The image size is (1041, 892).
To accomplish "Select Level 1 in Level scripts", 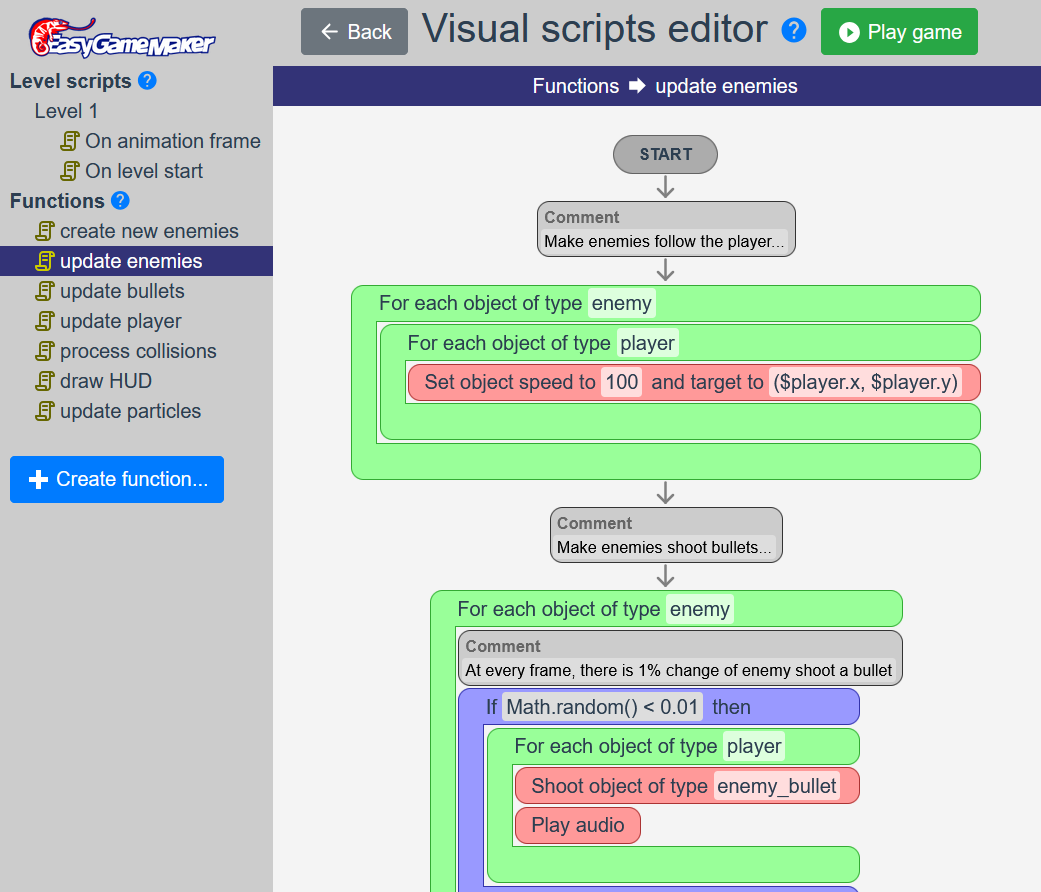I will click(x=66, y=111).
